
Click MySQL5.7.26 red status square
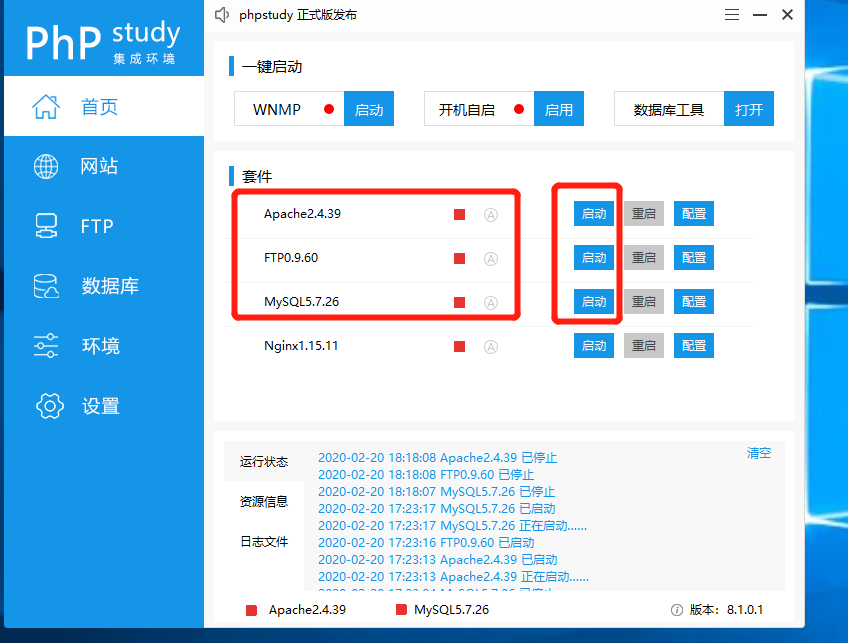pyautogui.click(x=460, y=302)
